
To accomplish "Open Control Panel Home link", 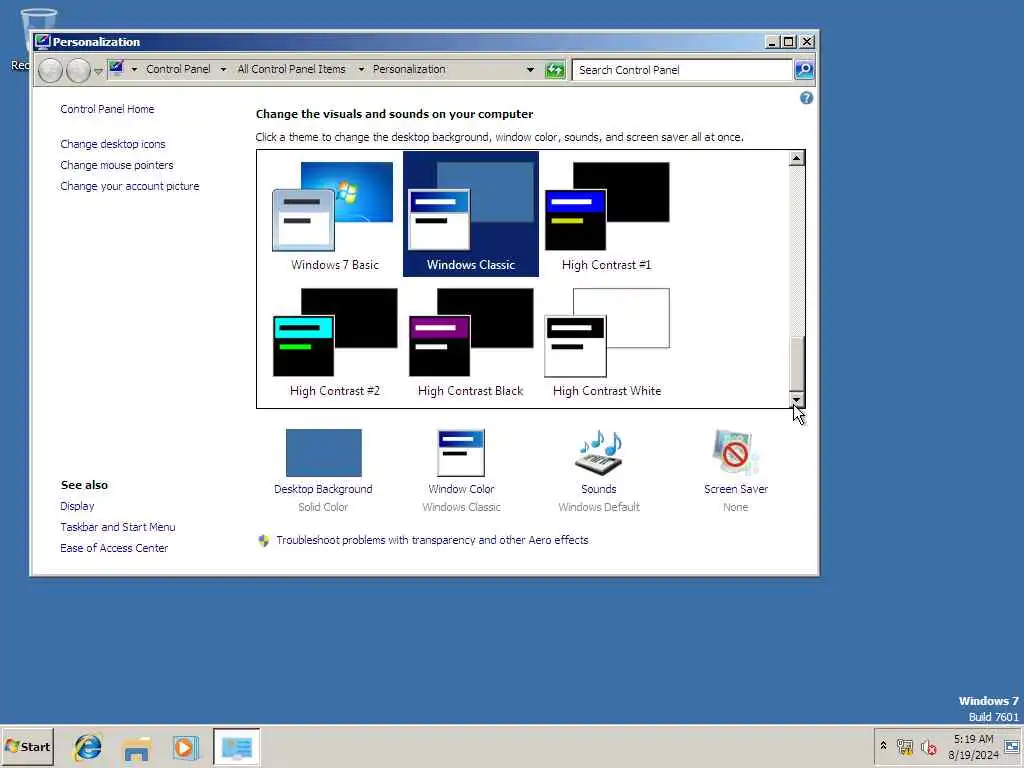I will (107, 109).
